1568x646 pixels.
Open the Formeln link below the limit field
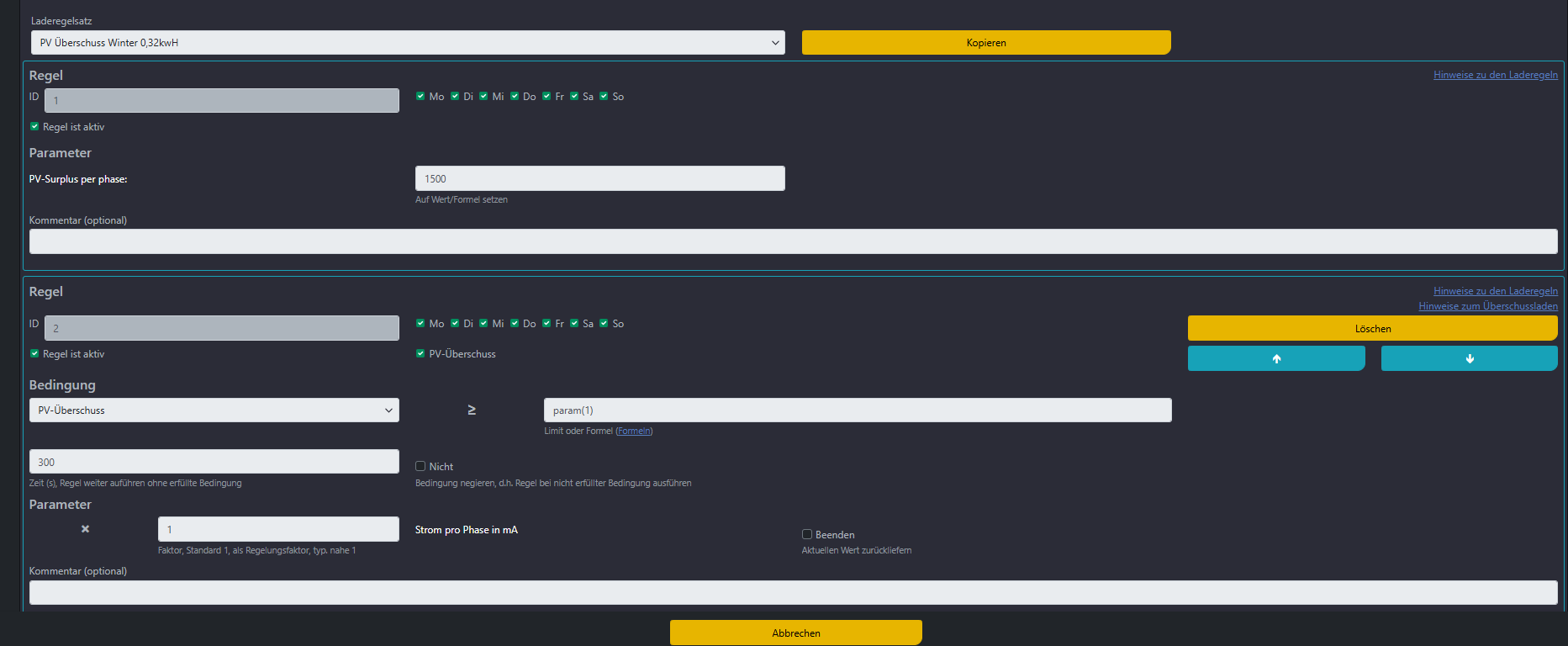point(634,432)
